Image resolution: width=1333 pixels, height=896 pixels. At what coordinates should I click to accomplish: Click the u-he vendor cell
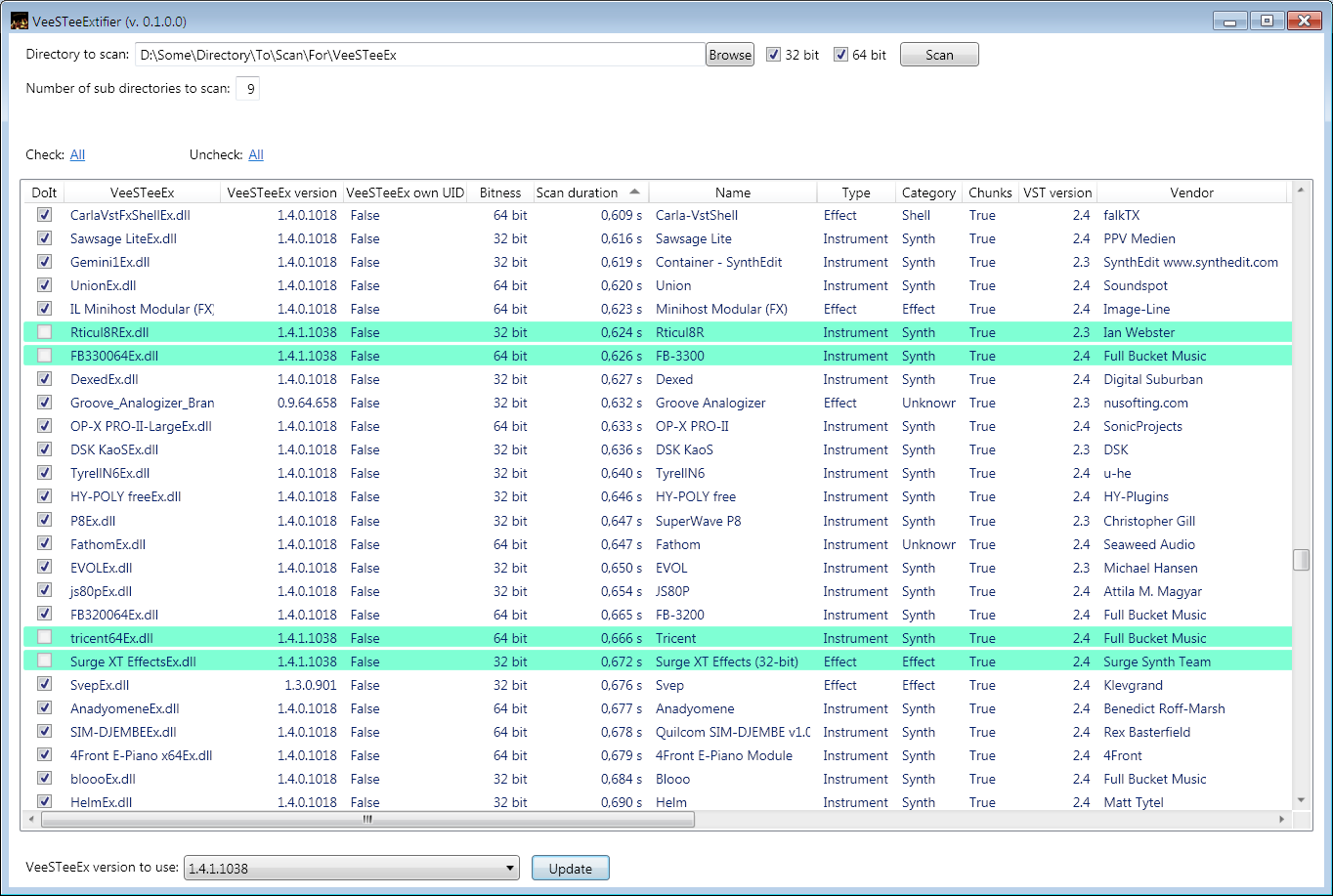(x=1117, y=473)
